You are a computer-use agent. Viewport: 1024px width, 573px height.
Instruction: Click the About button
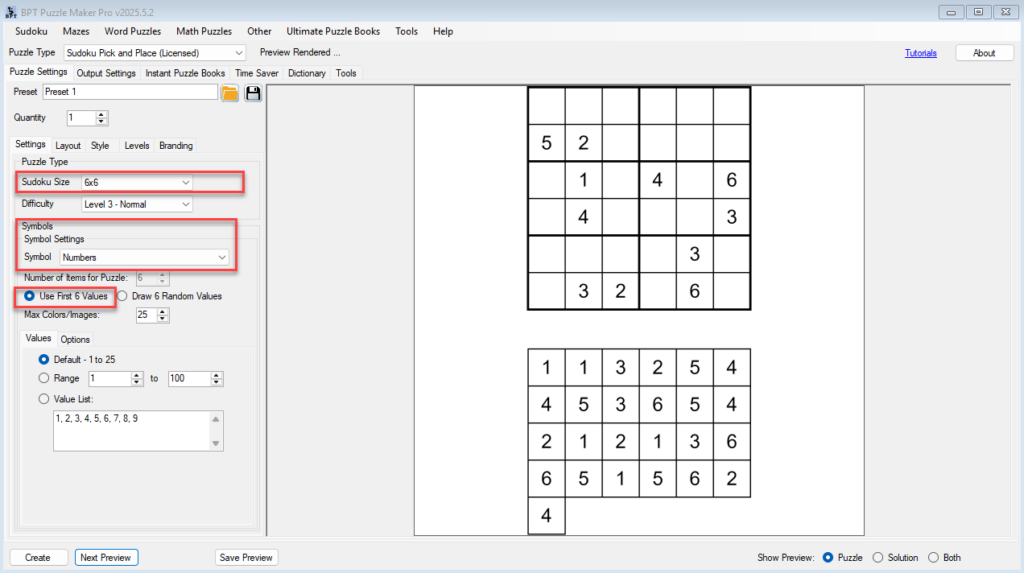pos(984,53)
